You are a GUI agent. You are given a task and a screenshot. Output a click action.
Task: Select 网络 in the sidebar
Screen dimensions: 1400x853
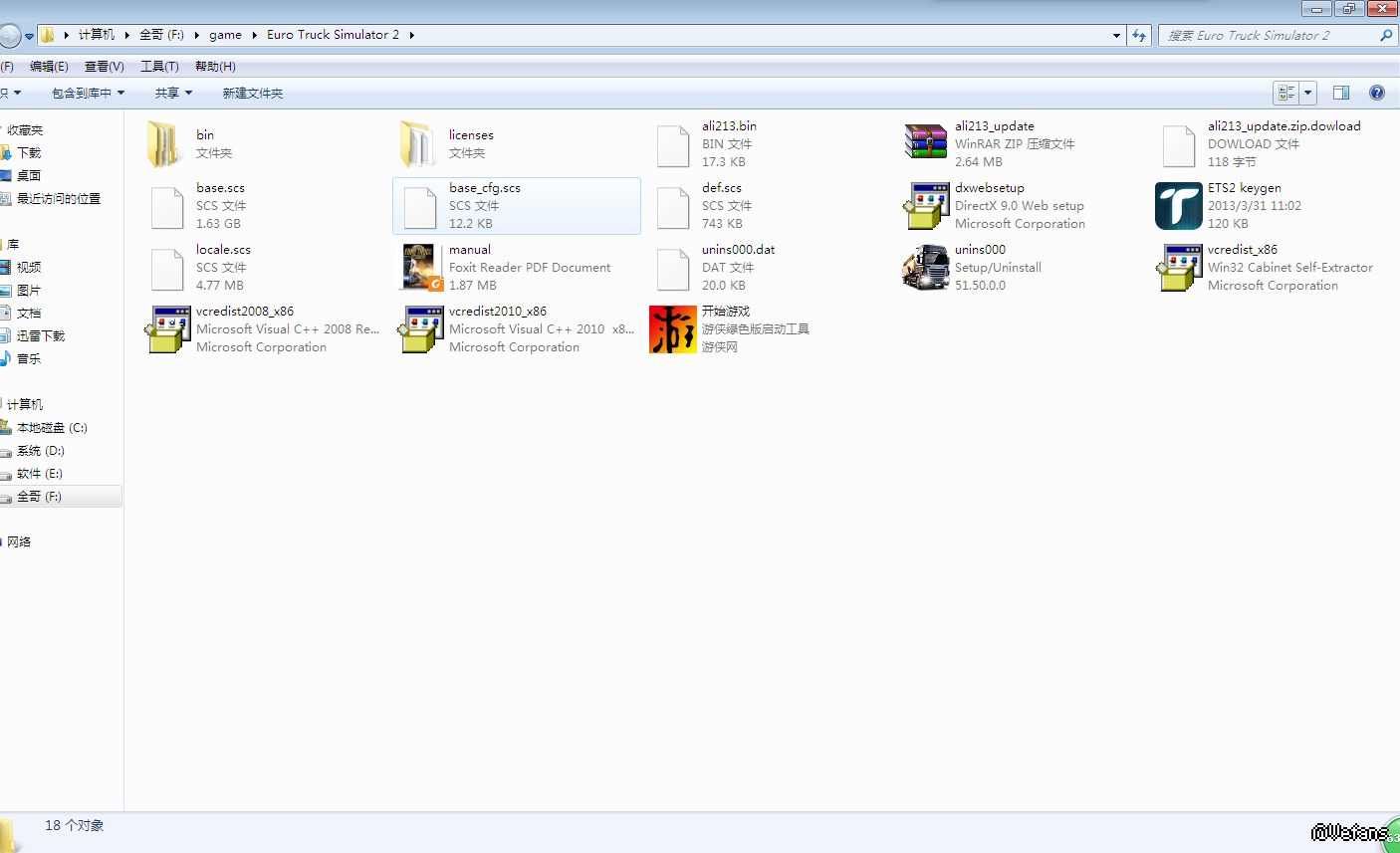click(19, 542)
